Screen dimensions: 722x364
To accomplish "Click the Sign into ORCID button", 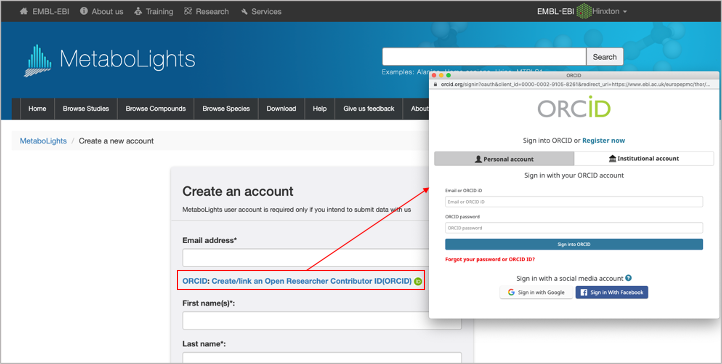I will point(574,244).
